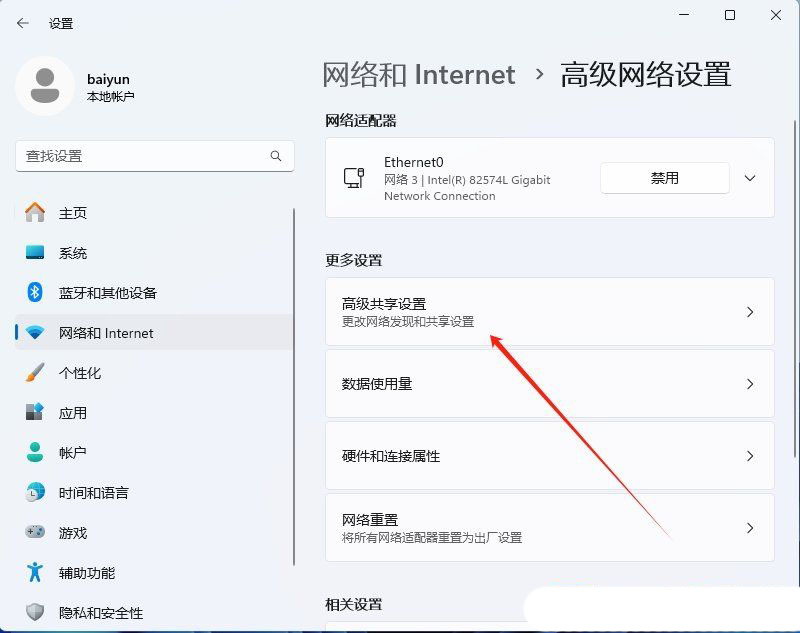The height and width of the screenshot is (633, 800).
Task: Go back with the 网络和 Internet breadcrumb
Action: coord(417,74)
